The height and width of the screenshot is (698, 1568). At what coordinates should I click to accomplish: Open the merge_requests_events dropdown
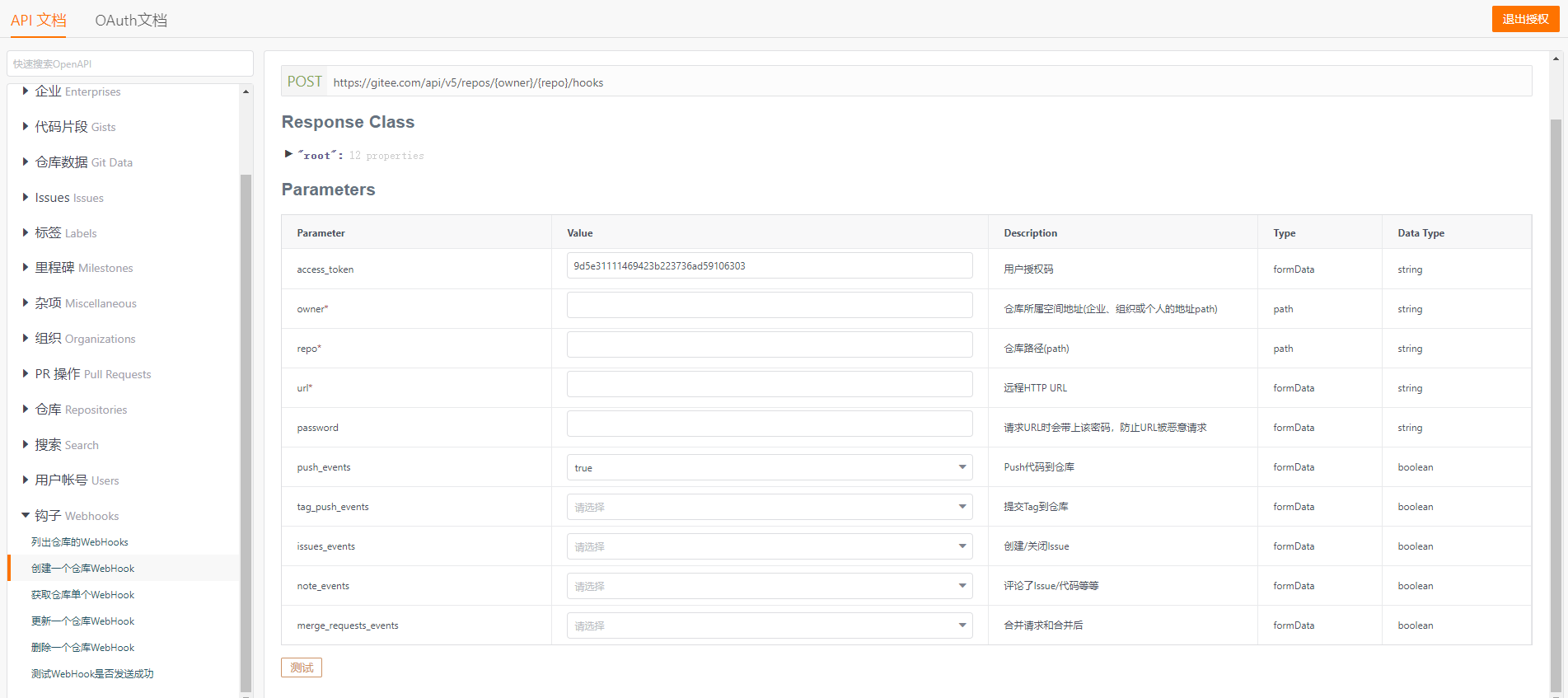769,625
